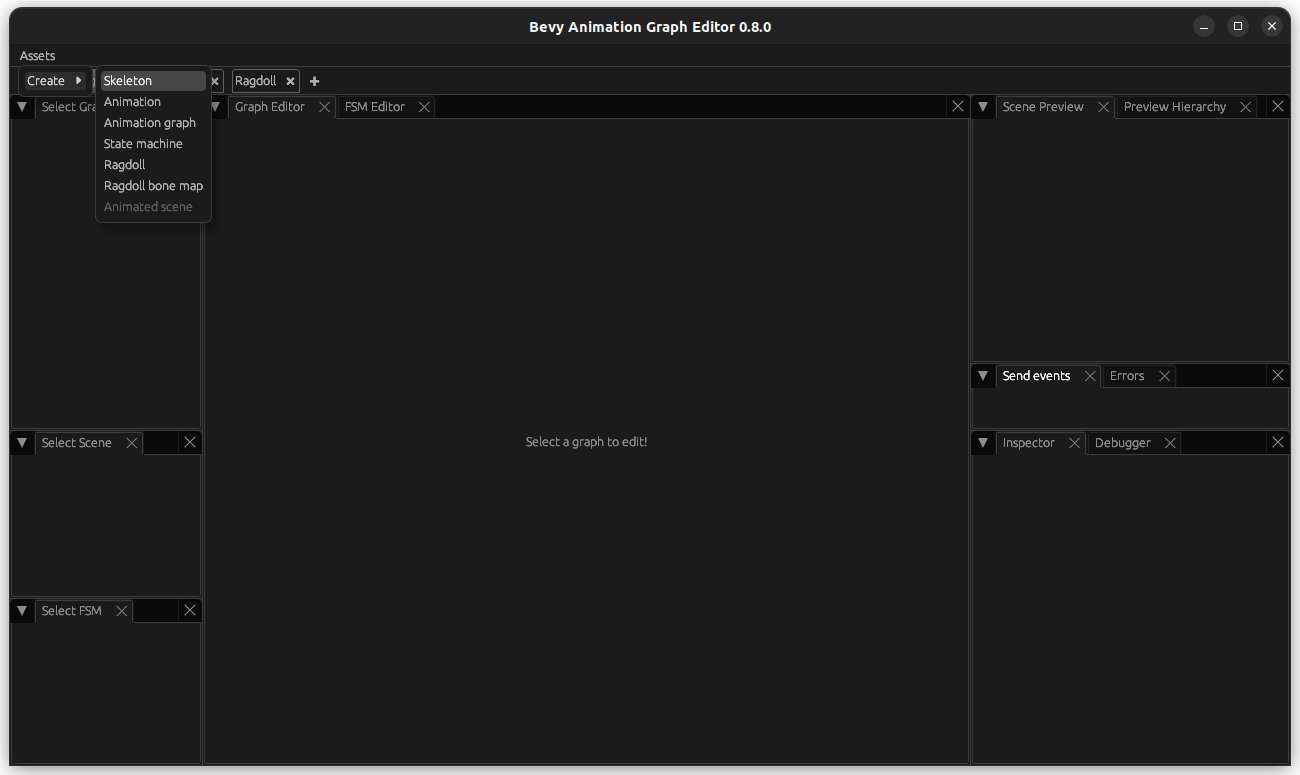Viewport: 1300px width, 775px height.
Task: Open the Send events panel's triangle menu
Action: pyautogui.click(x=982, y=375)
